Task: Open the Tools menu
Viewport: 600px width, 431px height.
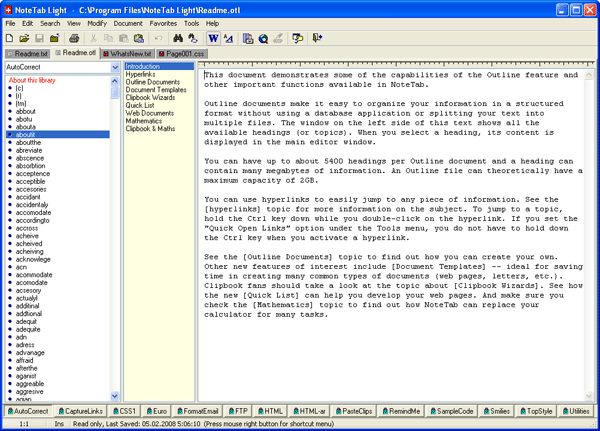Action: [x=191, y=23]
